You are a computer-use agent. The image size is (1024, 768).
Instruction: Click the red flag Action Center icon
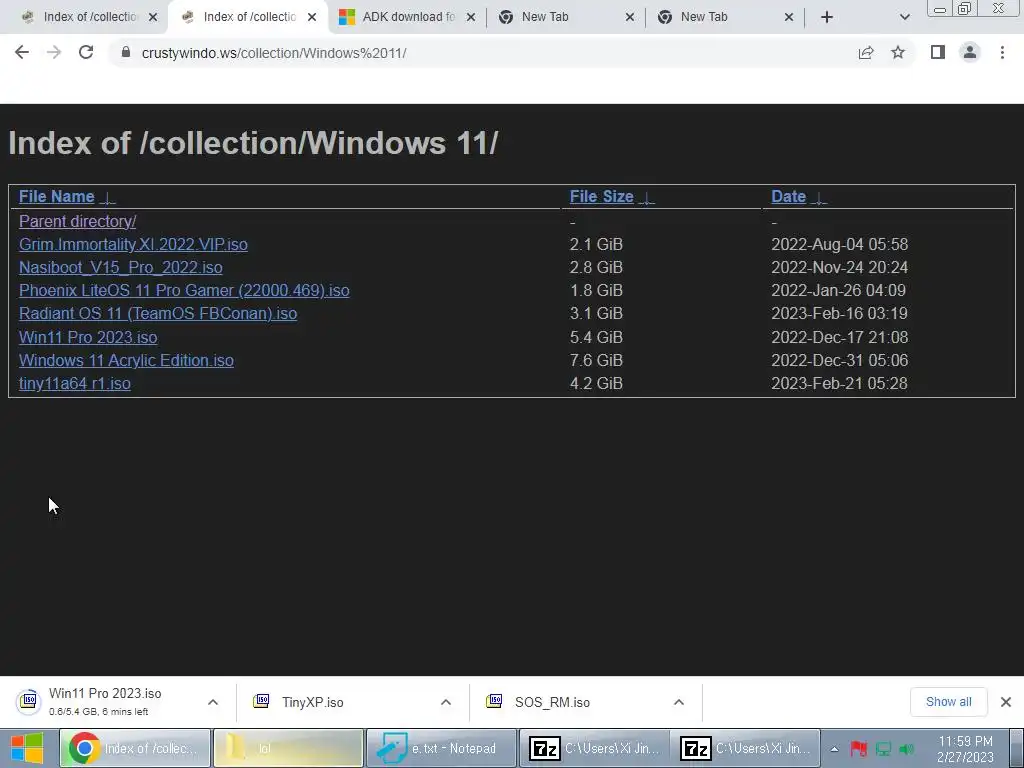click(858, 749)
